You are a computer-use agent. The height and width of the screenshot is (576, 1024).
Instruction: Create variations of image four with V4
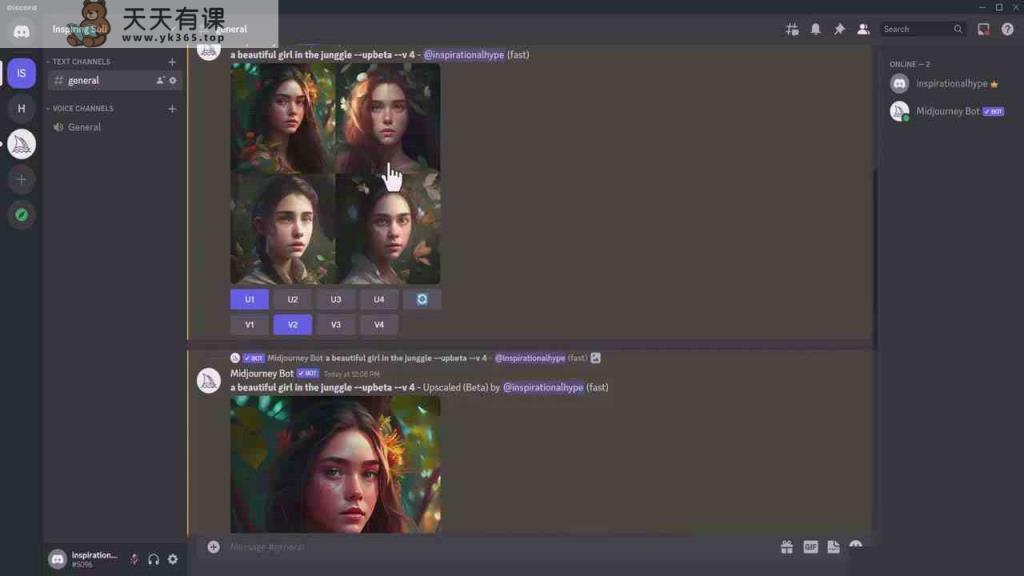click(379, 325)
